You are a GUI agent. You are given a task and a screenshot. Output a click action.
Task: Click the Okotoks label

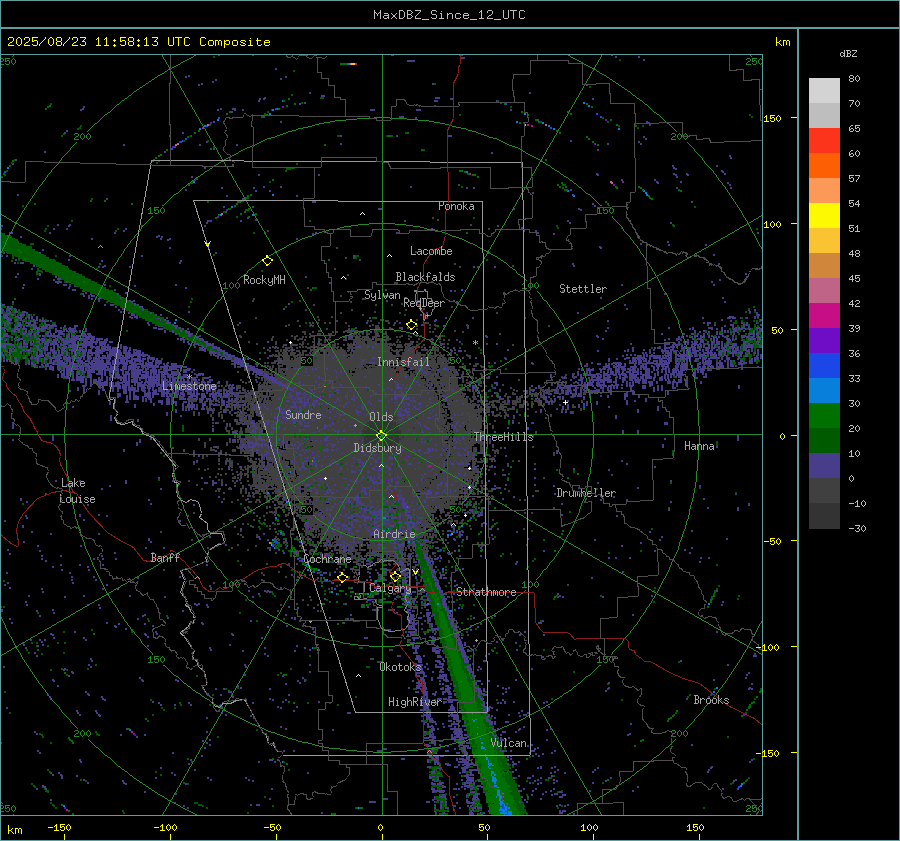click(x=401, y=667)
